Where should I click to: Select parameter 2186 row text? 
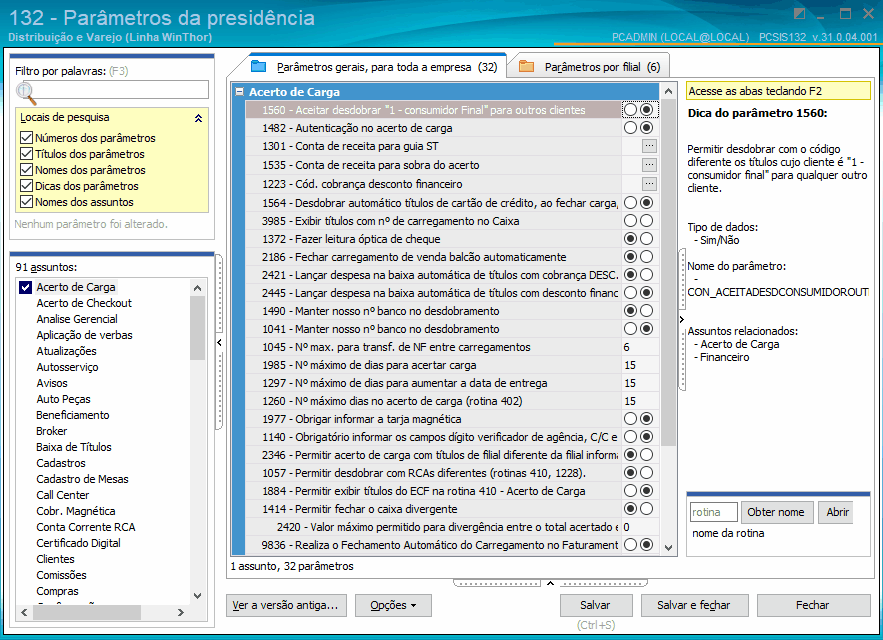pyautogui.click(x=414, y=257)
